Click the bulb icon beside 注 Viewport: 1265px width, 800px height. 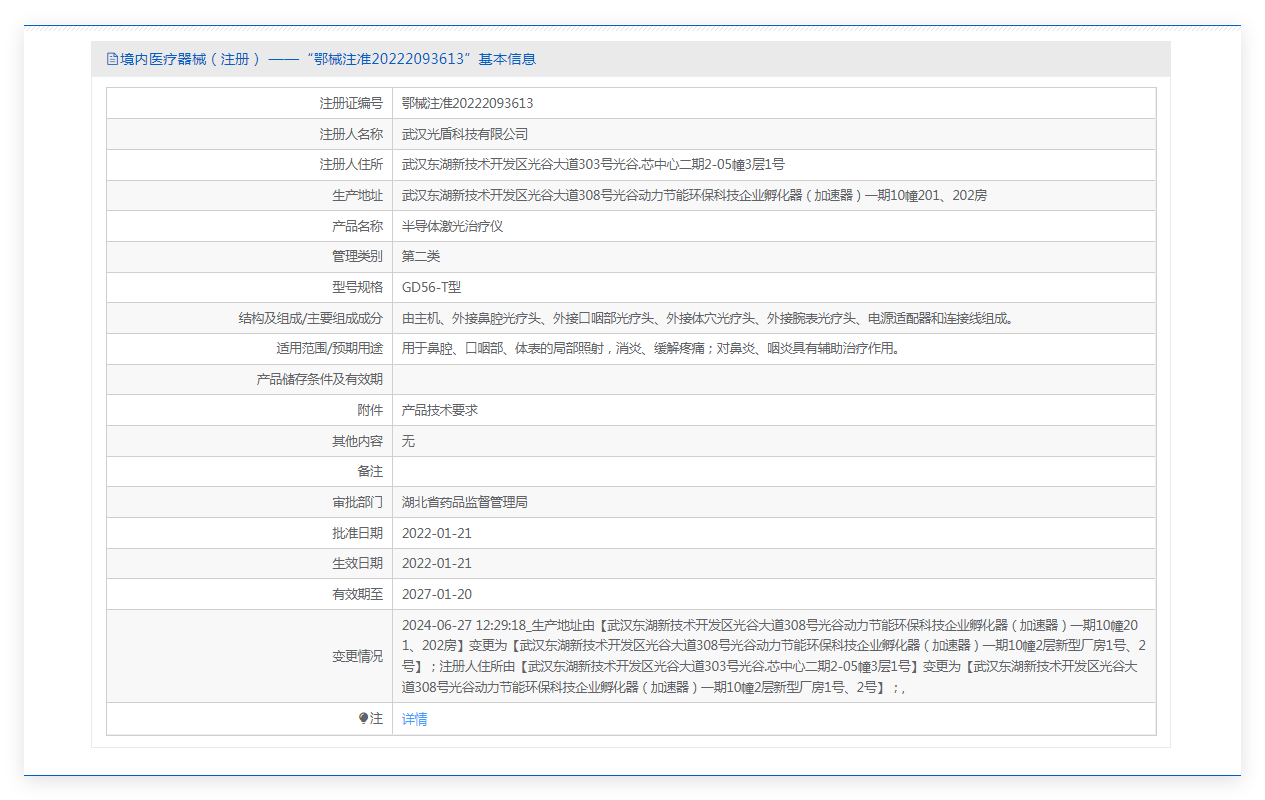[364, 718]
